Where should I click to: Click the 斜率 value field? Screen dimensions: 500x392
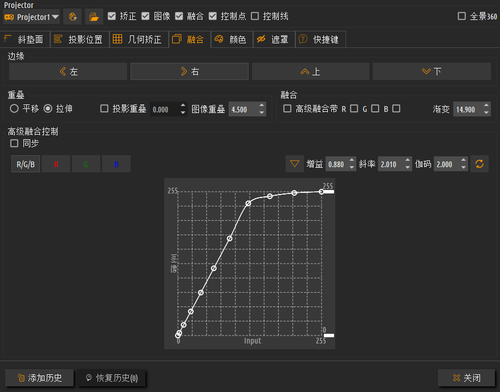click(391, 164)
